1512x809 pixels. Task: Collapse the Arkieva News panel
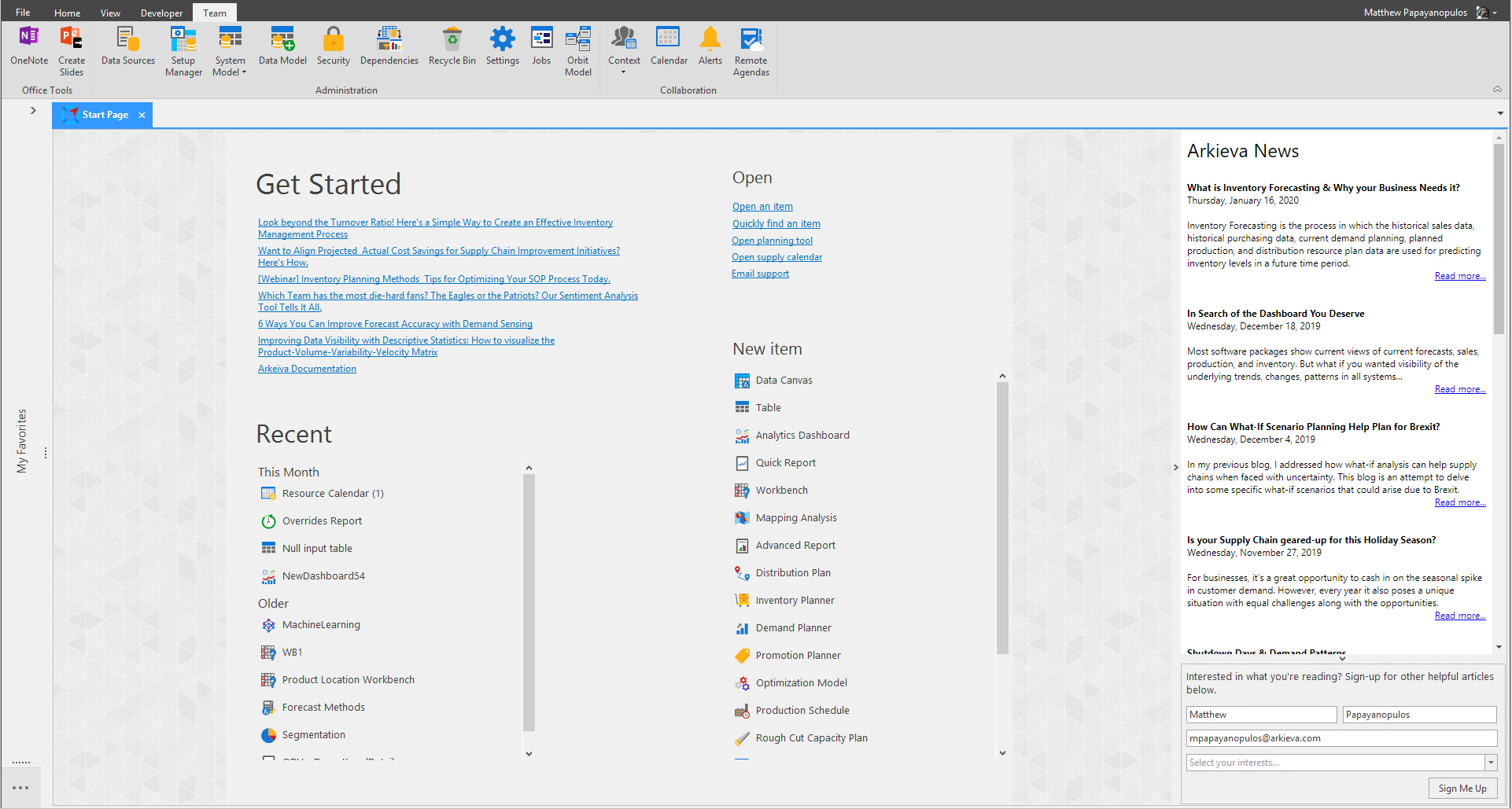tap(1175, 467)
